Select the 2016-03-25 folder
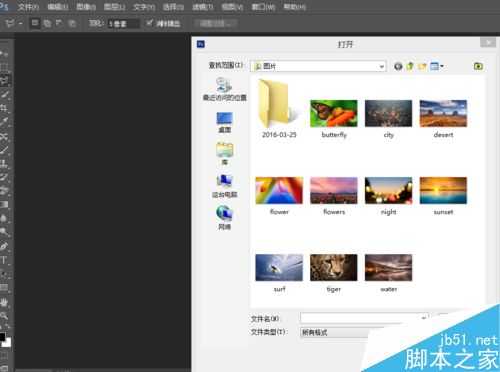Image resolution: width=500 pixels, height=372 pixels. [x=279, y=109]
